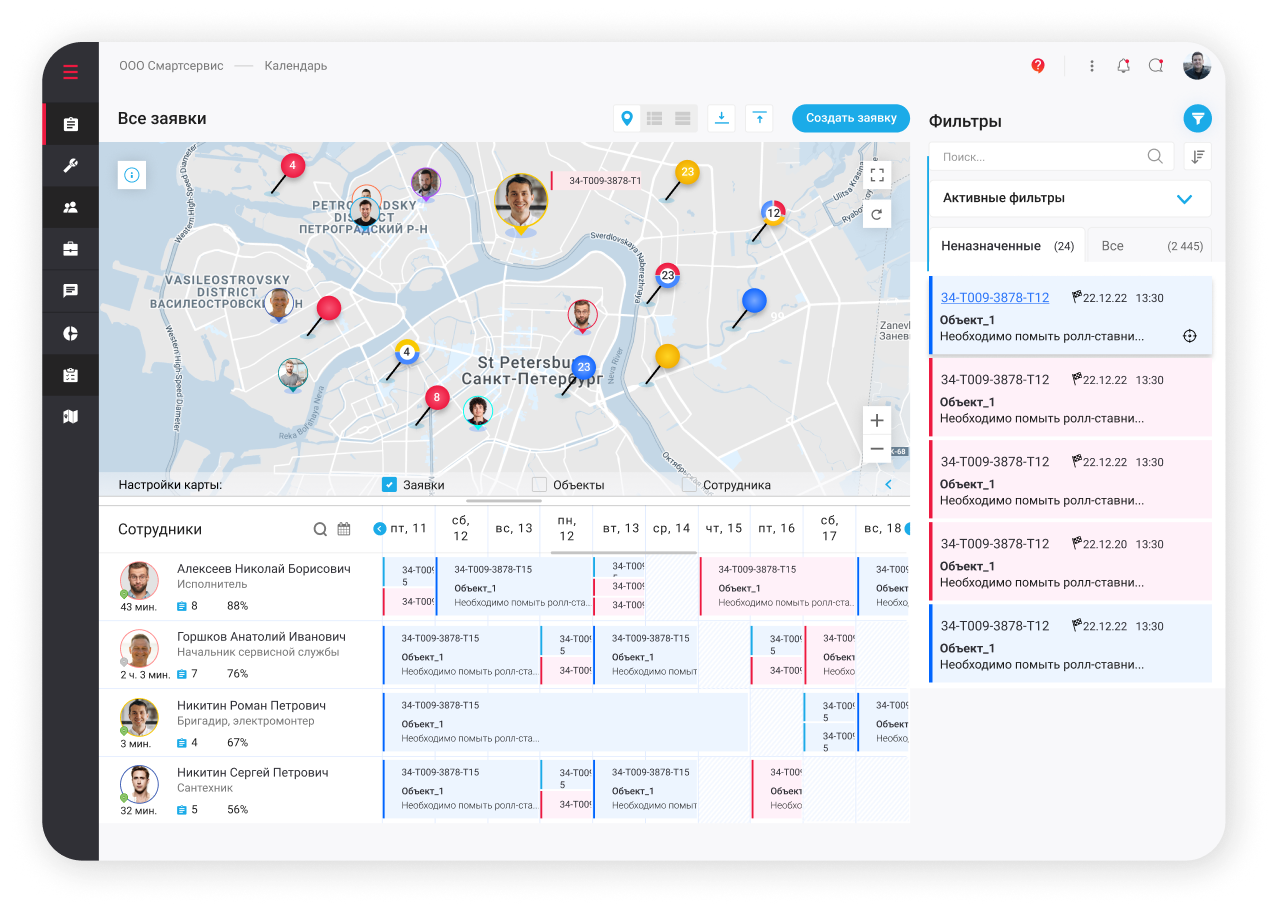
Task: Open the bell notifications
Action: pos(1123,66)
